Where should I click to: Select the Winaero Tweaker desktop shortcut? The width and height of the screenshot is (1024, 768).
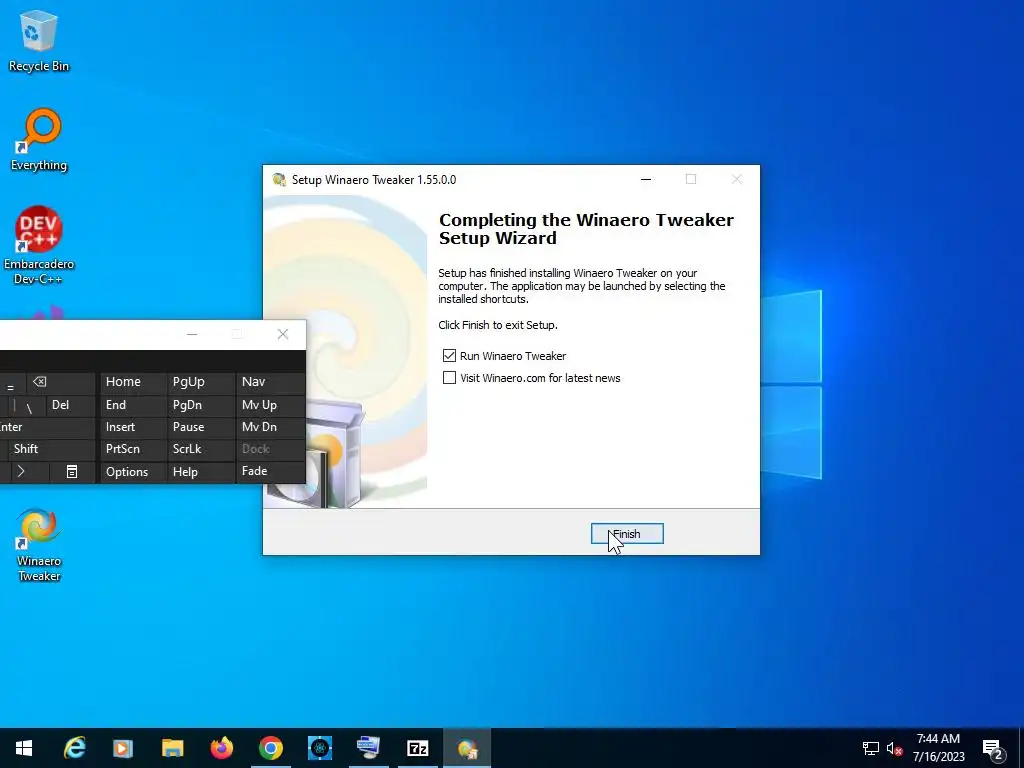click(x=39, y=545)
